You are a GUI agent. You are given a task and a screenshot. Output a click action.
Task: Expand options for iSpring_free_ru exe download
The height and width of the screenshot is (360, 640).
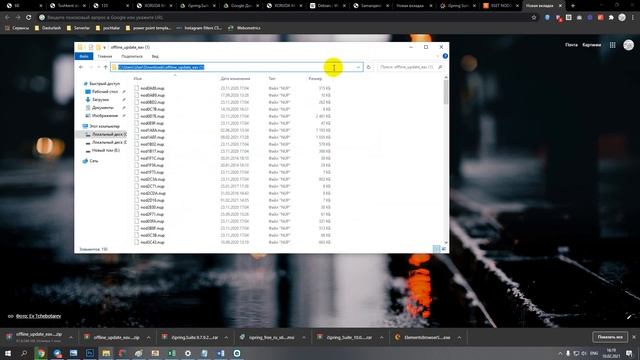pyautogui.click(x=304, y=338)
